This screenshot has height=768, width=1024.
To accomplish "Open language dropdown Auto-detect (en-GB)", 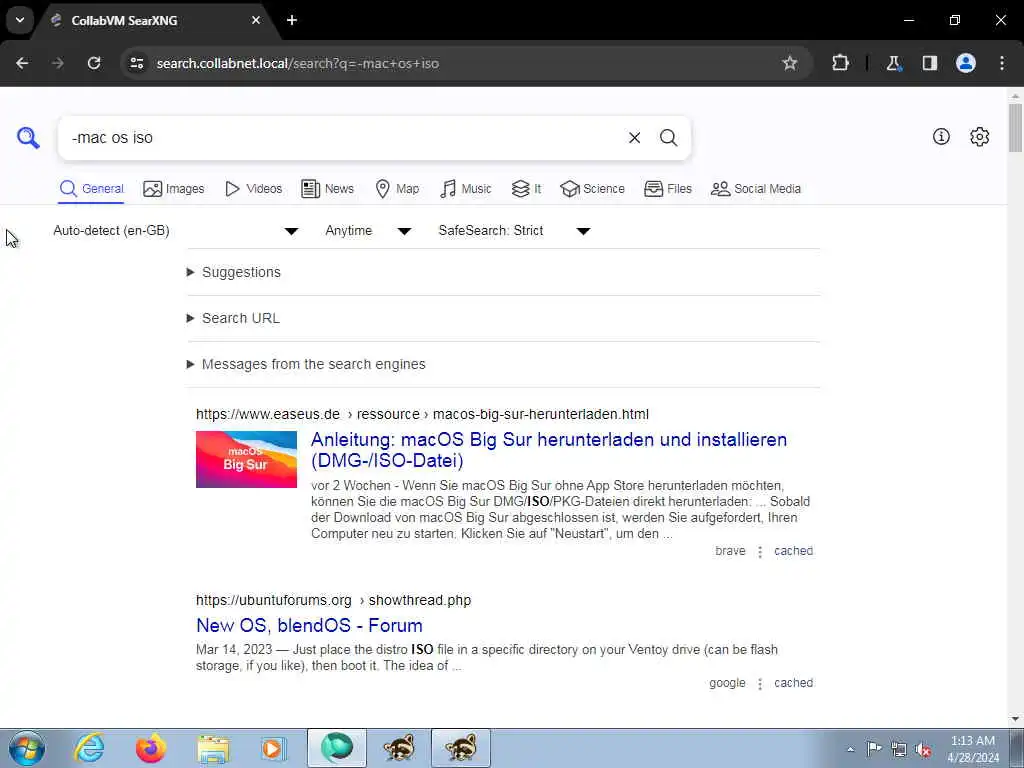I will point(176,231).
